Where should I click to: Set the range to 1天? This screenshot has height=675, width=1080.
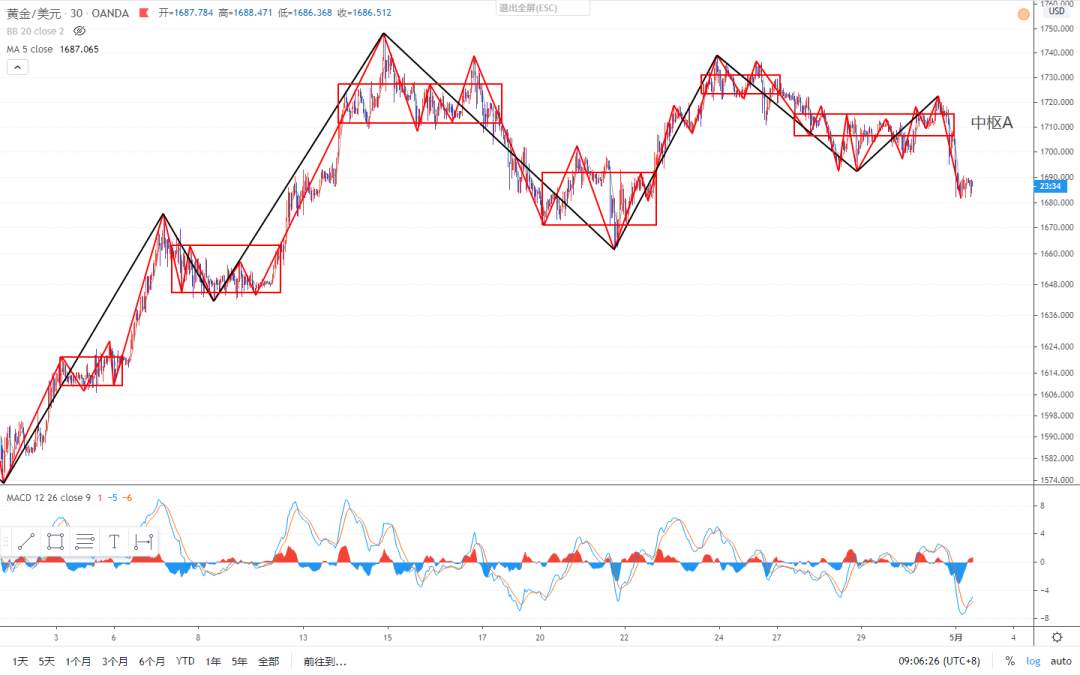20,661
